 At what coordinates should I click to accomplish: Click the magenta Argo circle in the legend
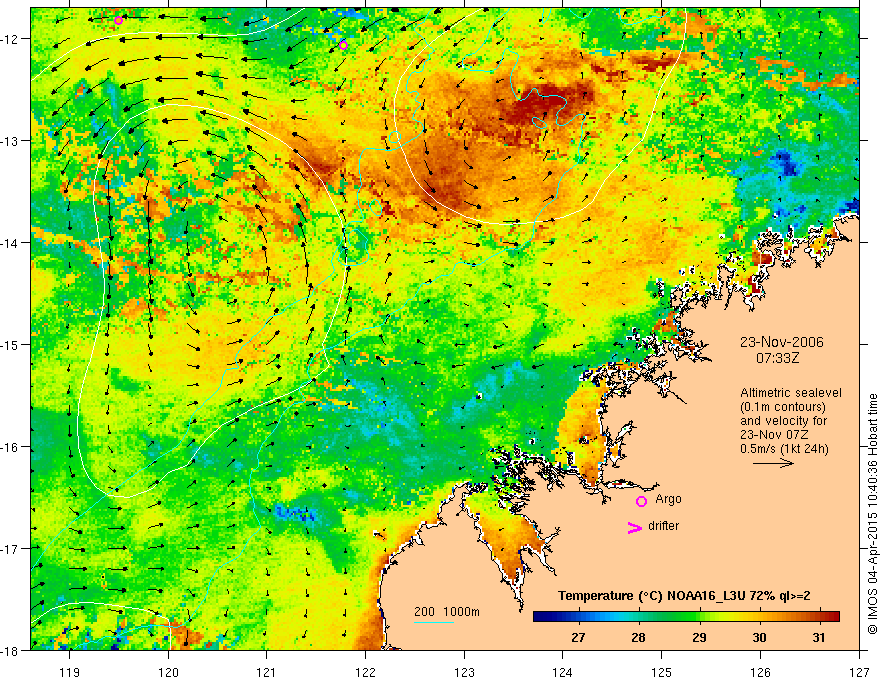[641, 501]
